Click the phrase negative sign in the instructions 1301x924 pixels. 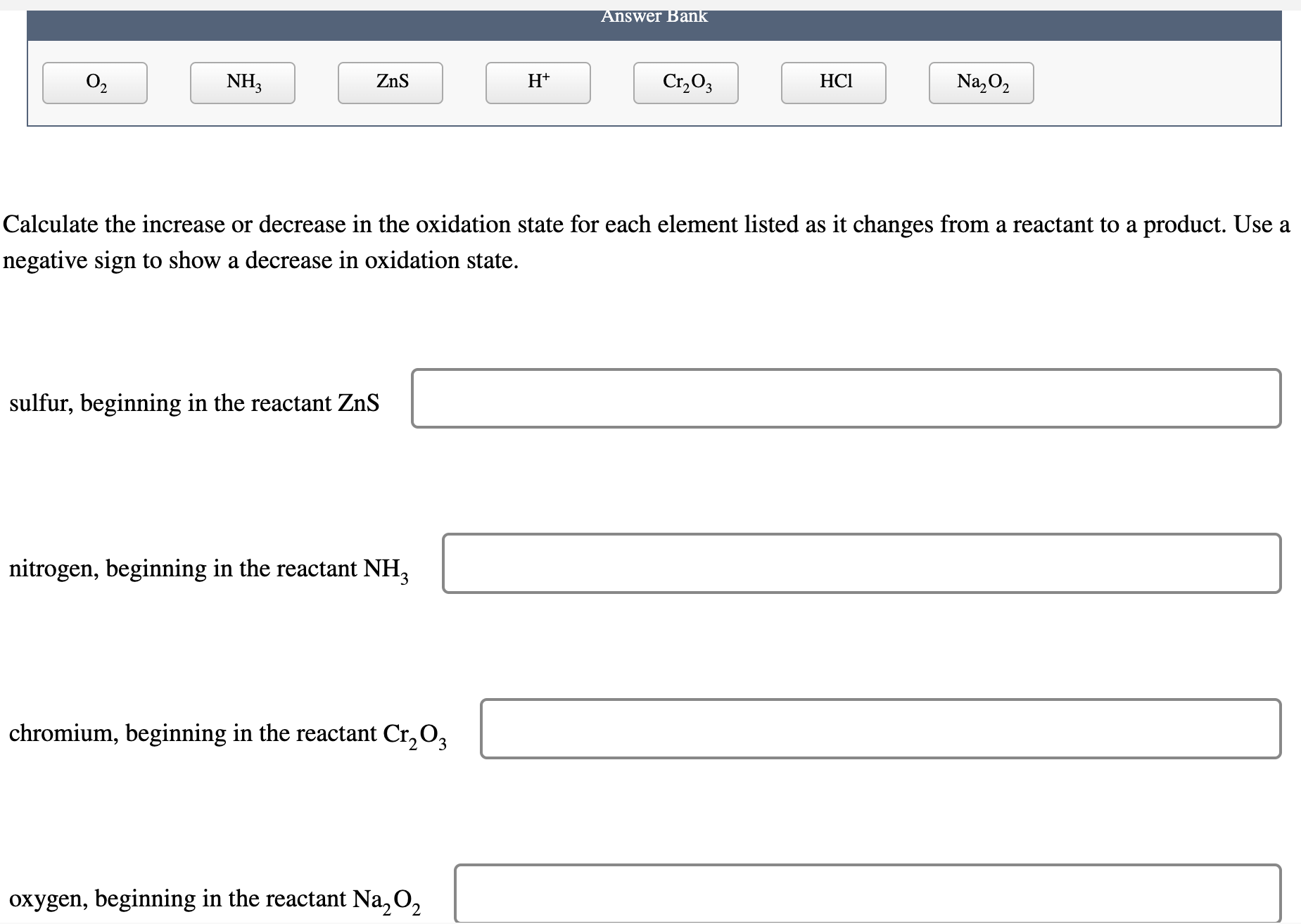pyautogui.click(x=71, y=260)
